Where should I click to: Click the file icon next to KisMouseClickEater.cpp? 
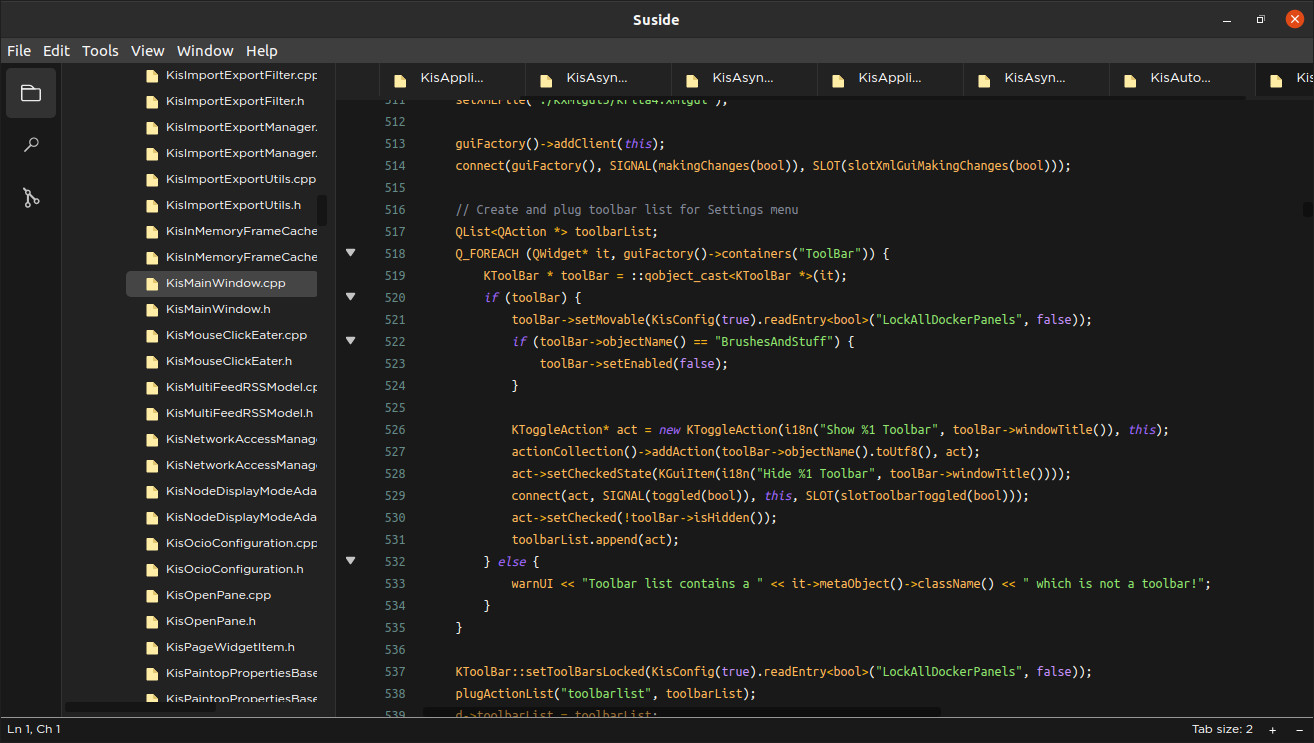(x=152, y=335)
